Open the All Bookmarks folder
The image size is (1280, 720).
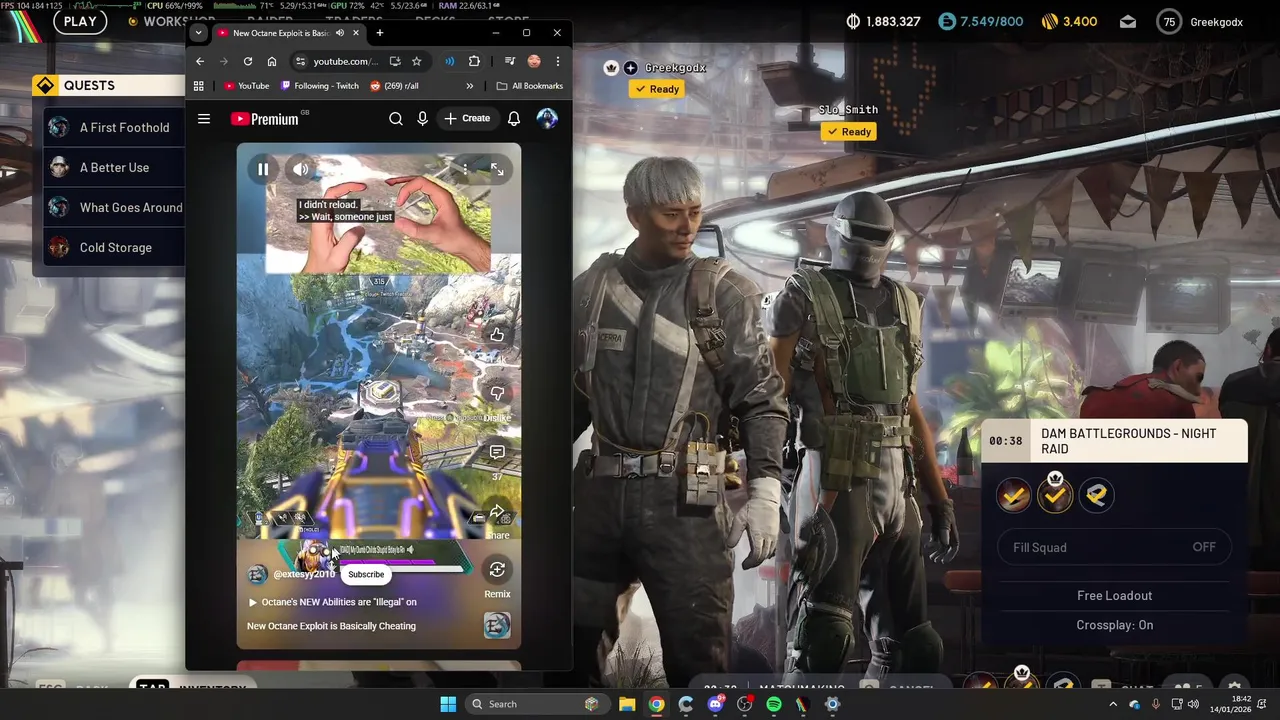pyautogui.click(x=530, y=86)
